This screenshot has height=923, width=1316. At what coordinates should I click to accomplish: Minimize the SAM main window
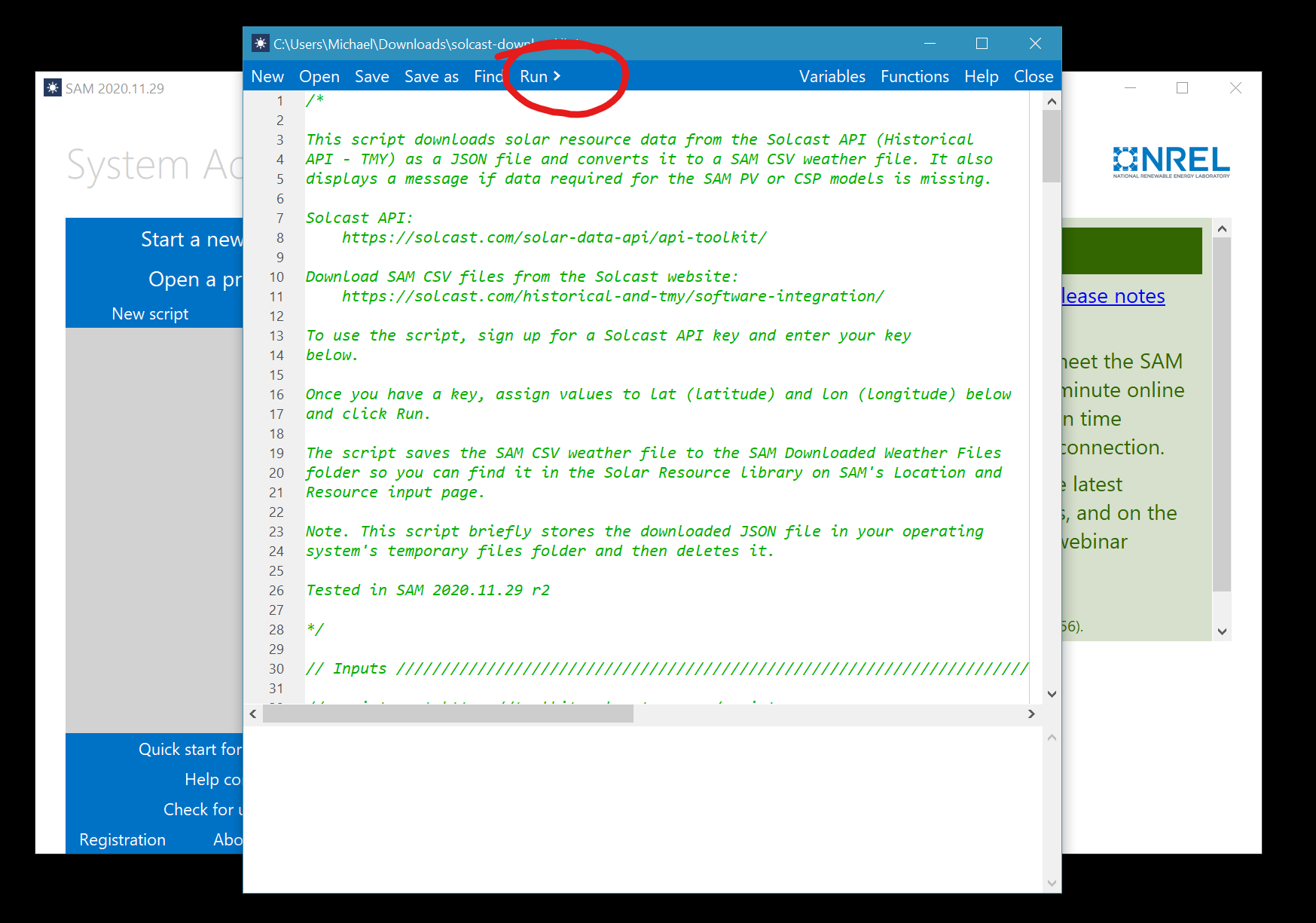coord(1130,88)
